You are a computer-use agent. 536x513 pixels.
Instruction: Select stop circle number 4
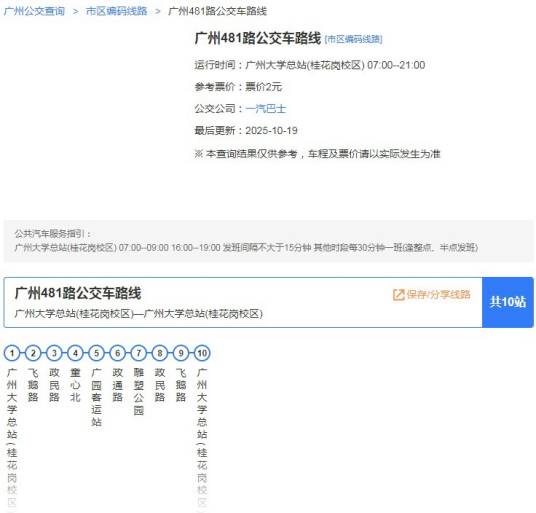(76, 353)
